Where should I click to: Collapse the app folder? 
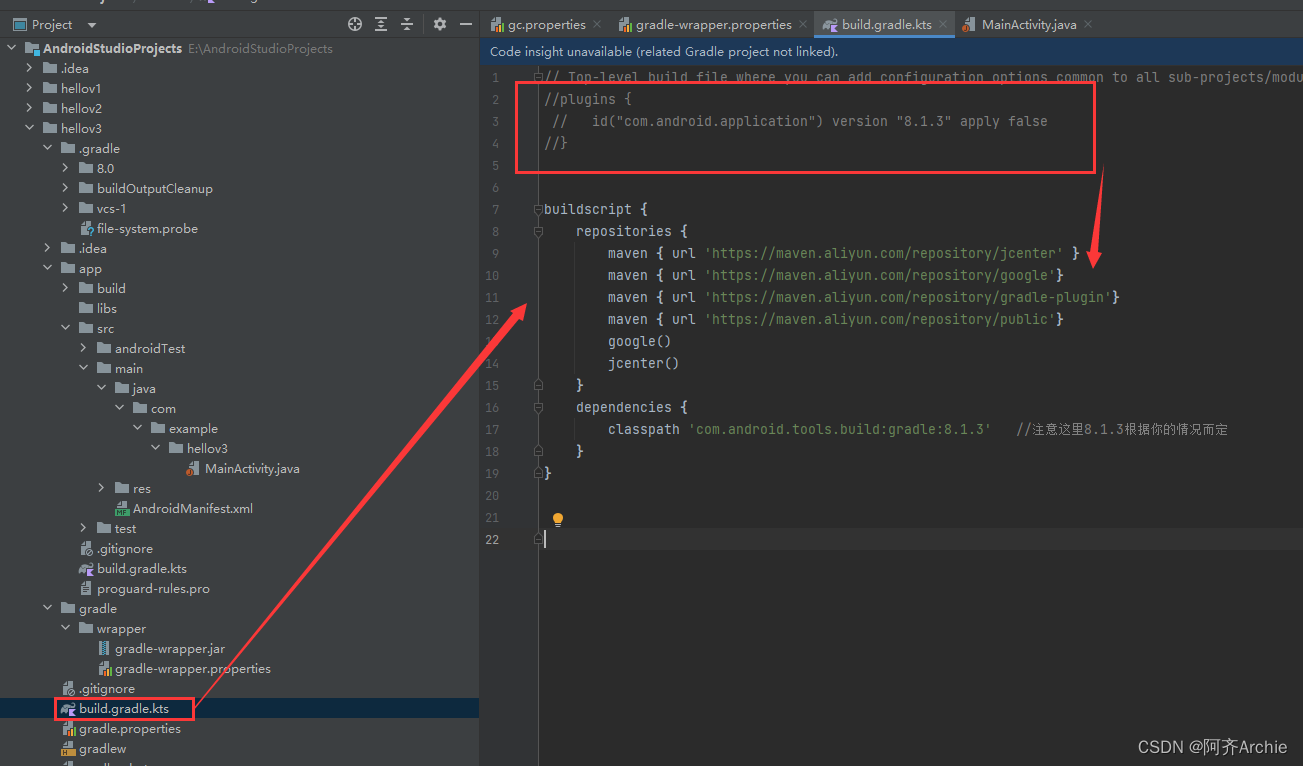click(x=48, y=268)
